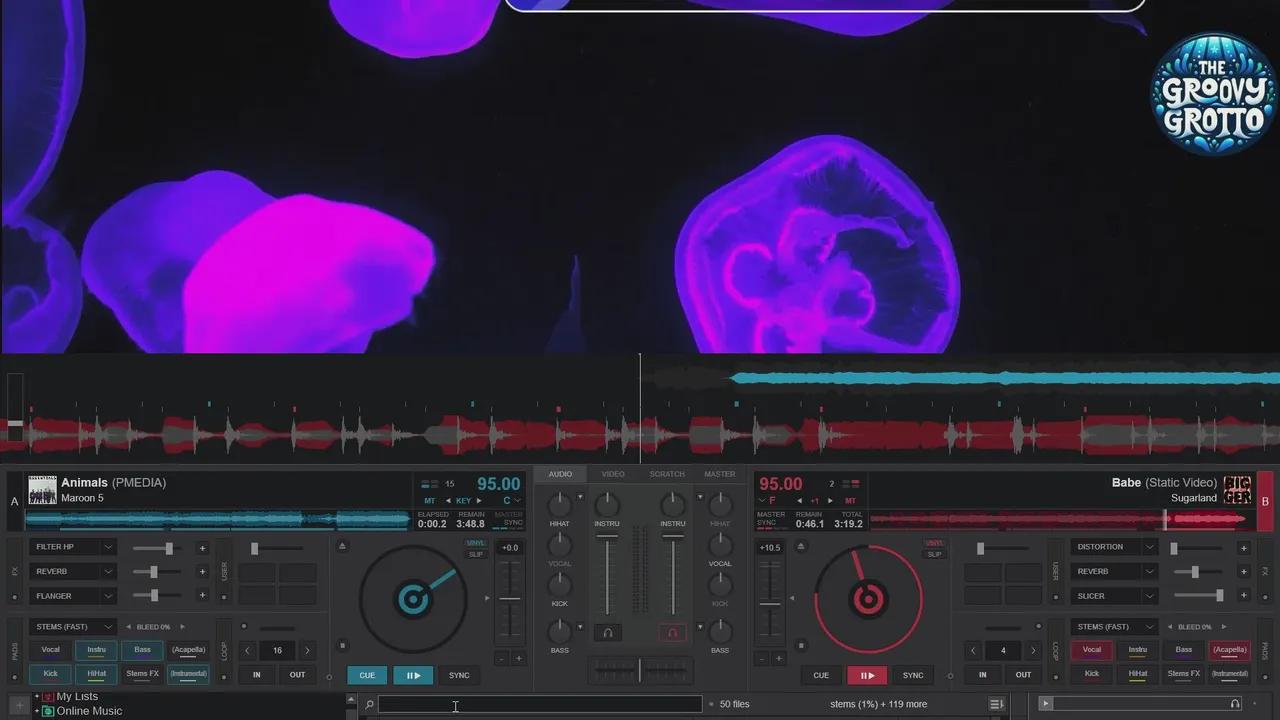Viewport: 1280px width, 720px height.
Task: Shift deck A key down with left arrow
Action: coord(448,500)
